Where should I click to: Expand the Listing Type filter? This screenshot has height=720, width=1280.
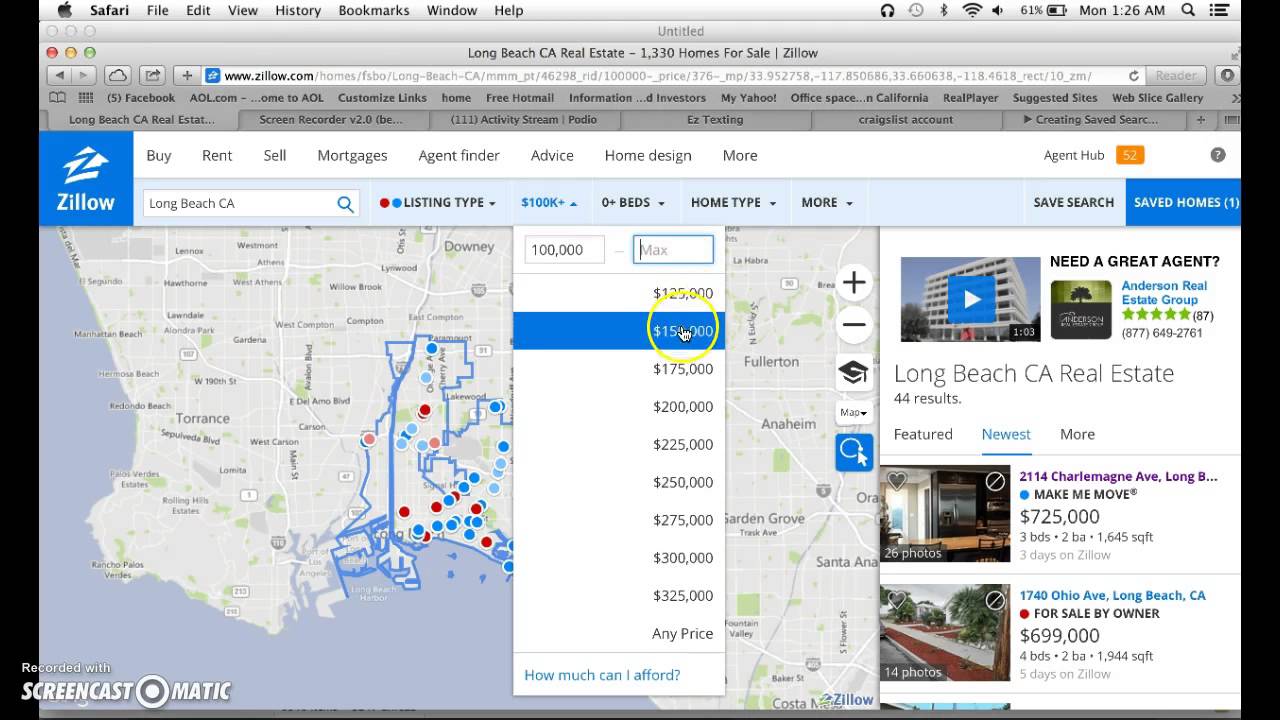coord(438,202)
